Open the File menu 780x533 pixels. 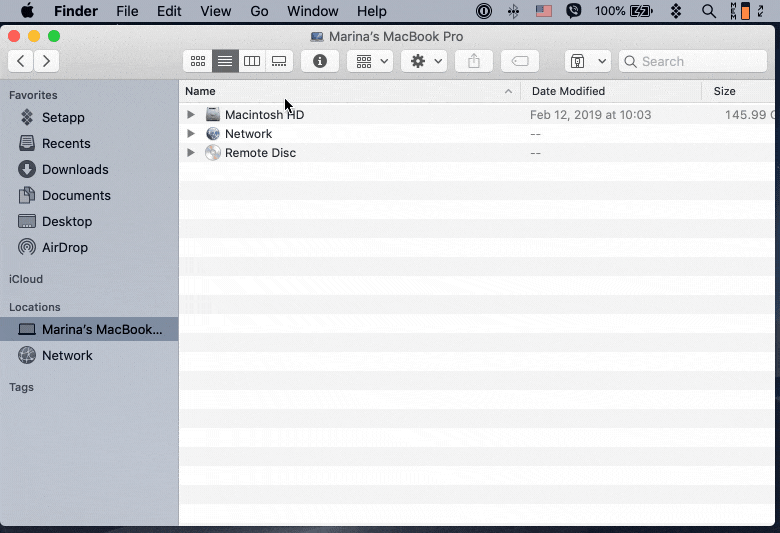click(127, 11)
